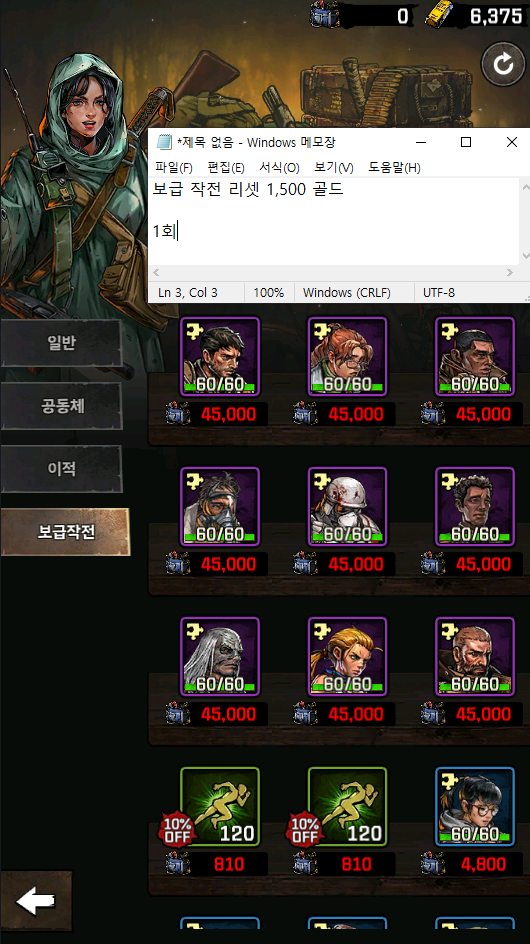Choose the glasses girl blue-framed portrait
Screen dimensions: 530x944
tap(475, 807)
